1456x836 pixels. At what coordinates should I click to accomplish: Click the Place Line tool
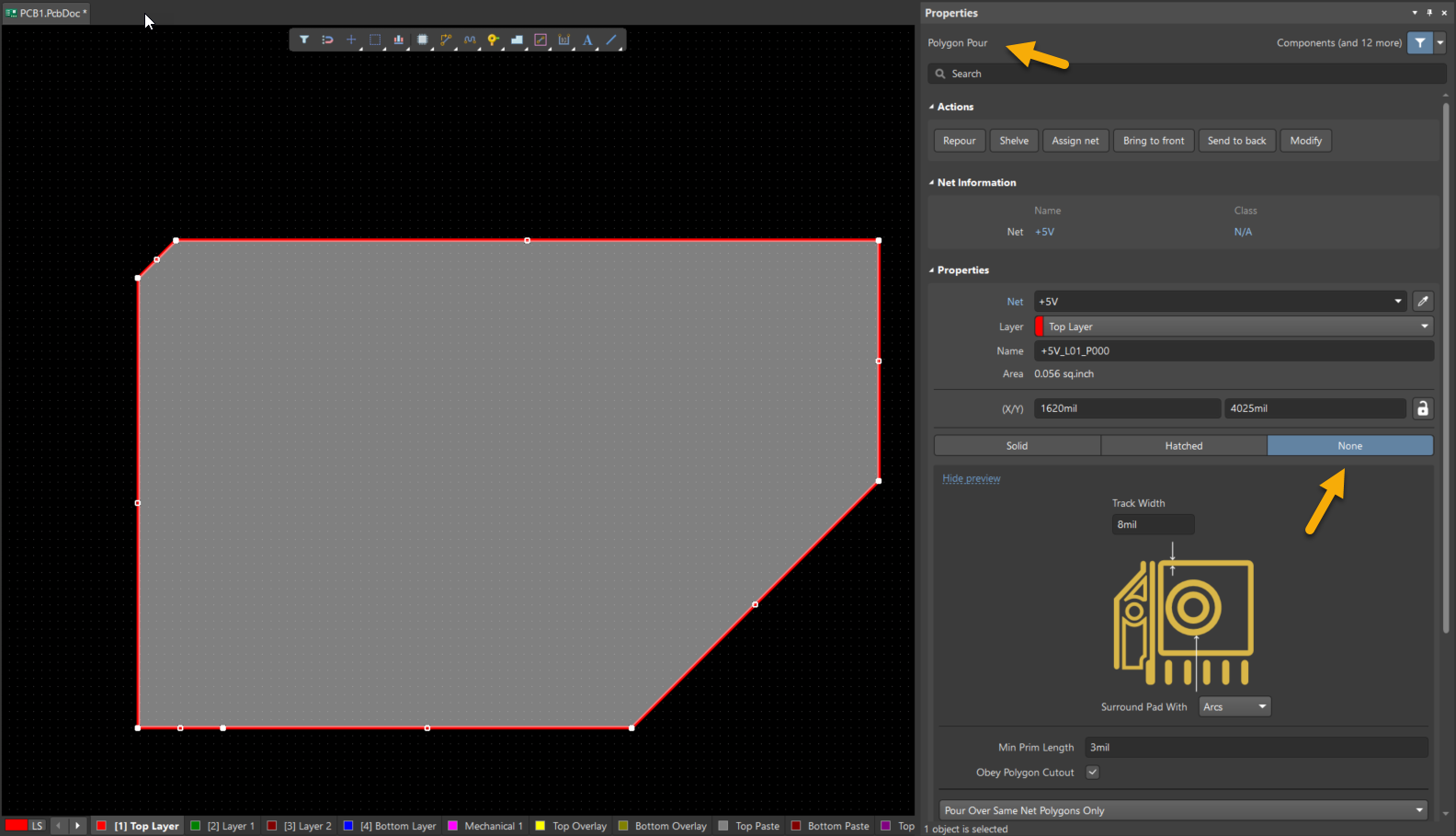[611, 40]
